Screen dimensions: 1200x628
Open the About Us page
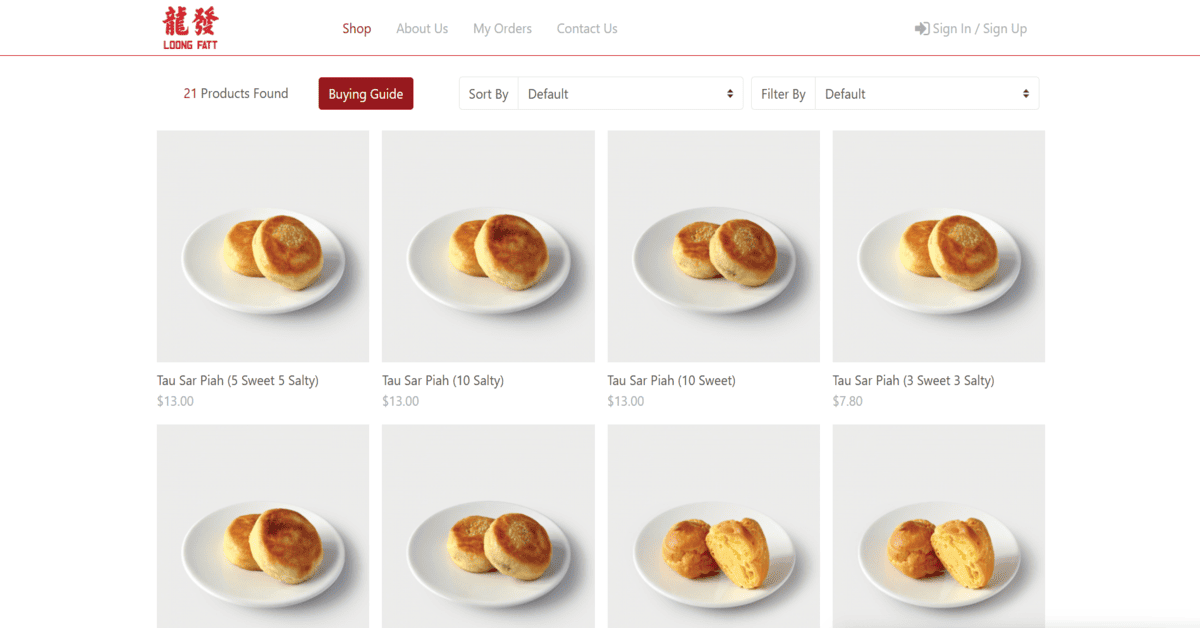point(422,29)
